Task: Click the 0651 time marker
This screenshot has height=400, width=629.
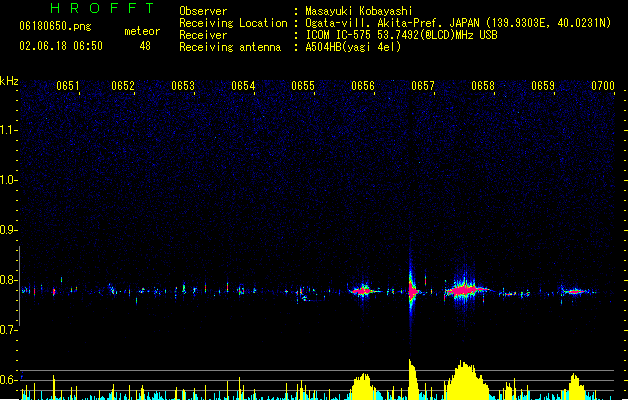Action: pos(67,86)
